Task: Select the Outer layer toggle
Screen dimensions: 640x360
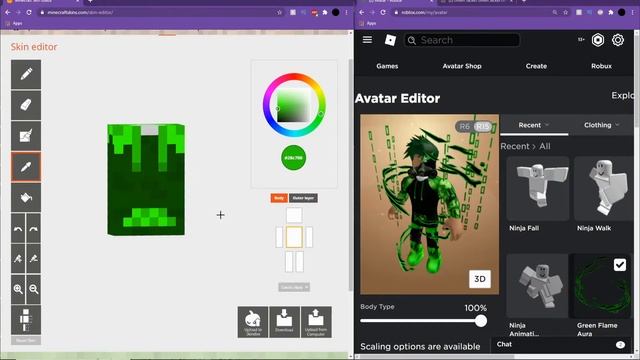Action: pos(303,198)
